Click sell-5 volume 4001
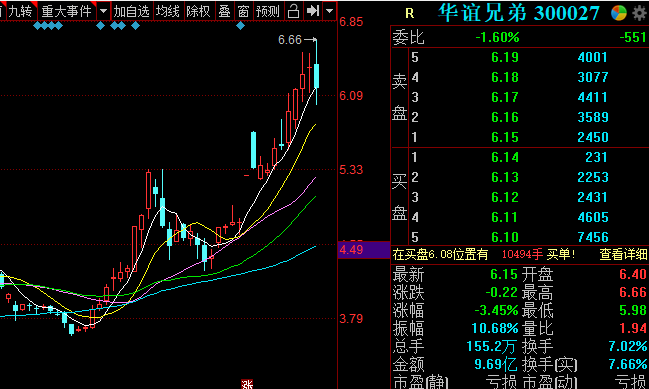 pos(593,57)
